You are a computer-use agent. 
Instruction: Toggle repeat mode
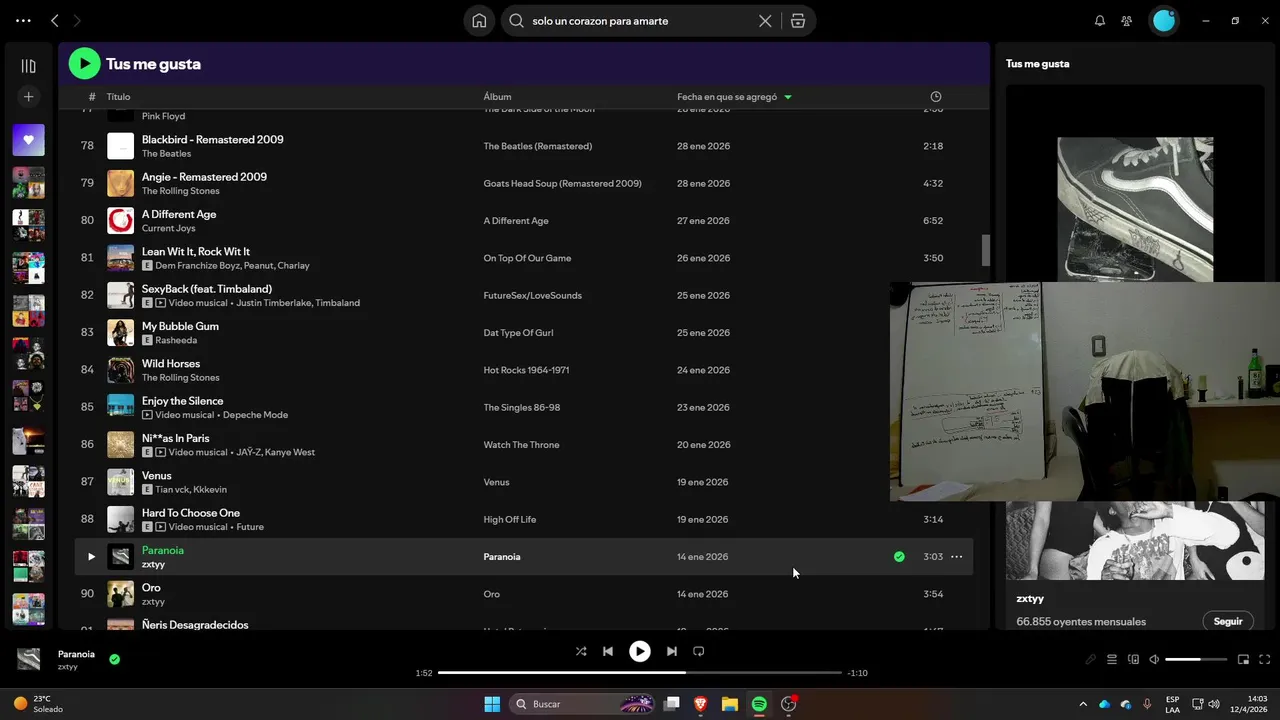699,651
